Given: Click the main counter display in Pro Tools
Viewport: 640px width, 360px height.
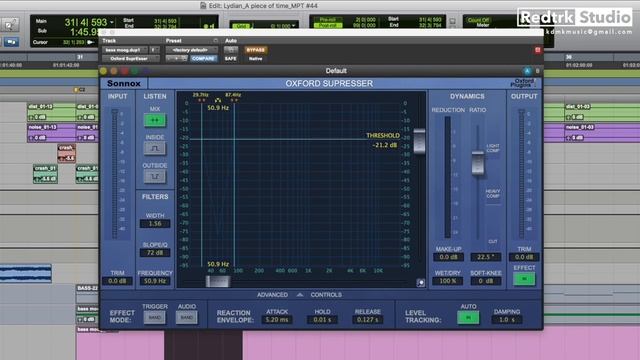Looking at the screenshot, I should coord(85,22).
